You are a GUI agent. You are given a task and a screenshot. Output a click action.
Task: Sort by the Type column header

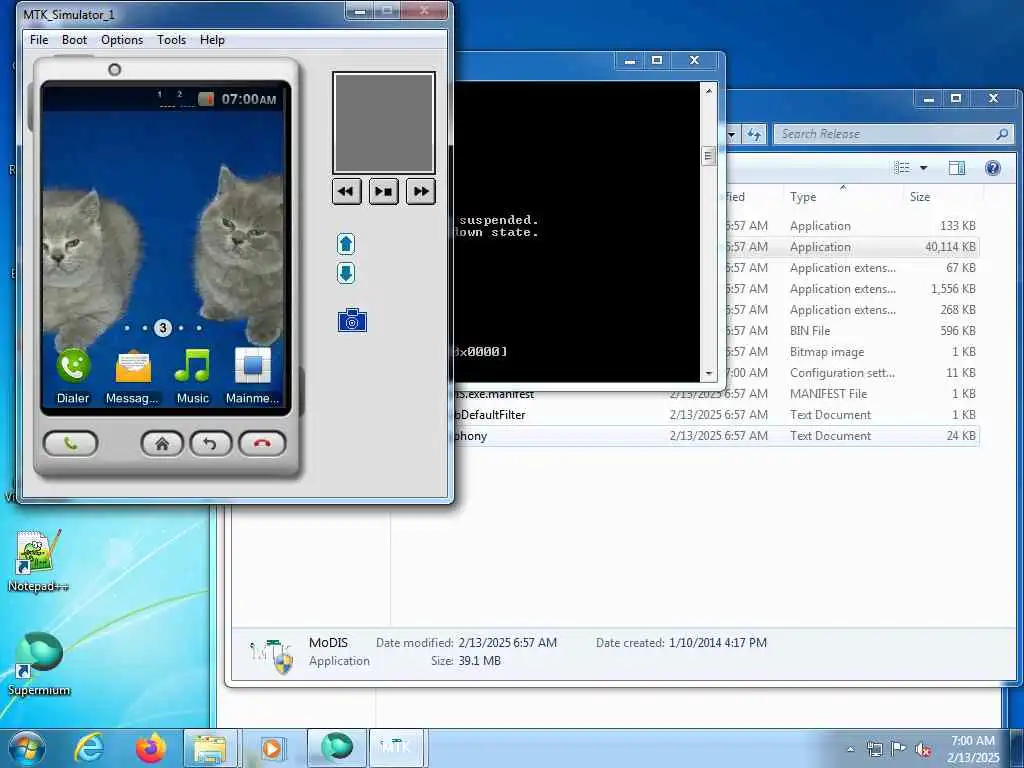842,197
